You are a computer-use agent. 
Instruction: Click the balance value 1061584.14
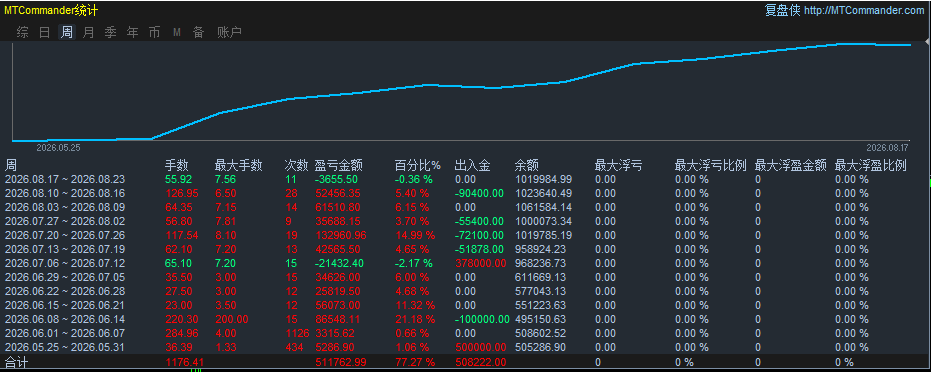(x=544, y=207)
